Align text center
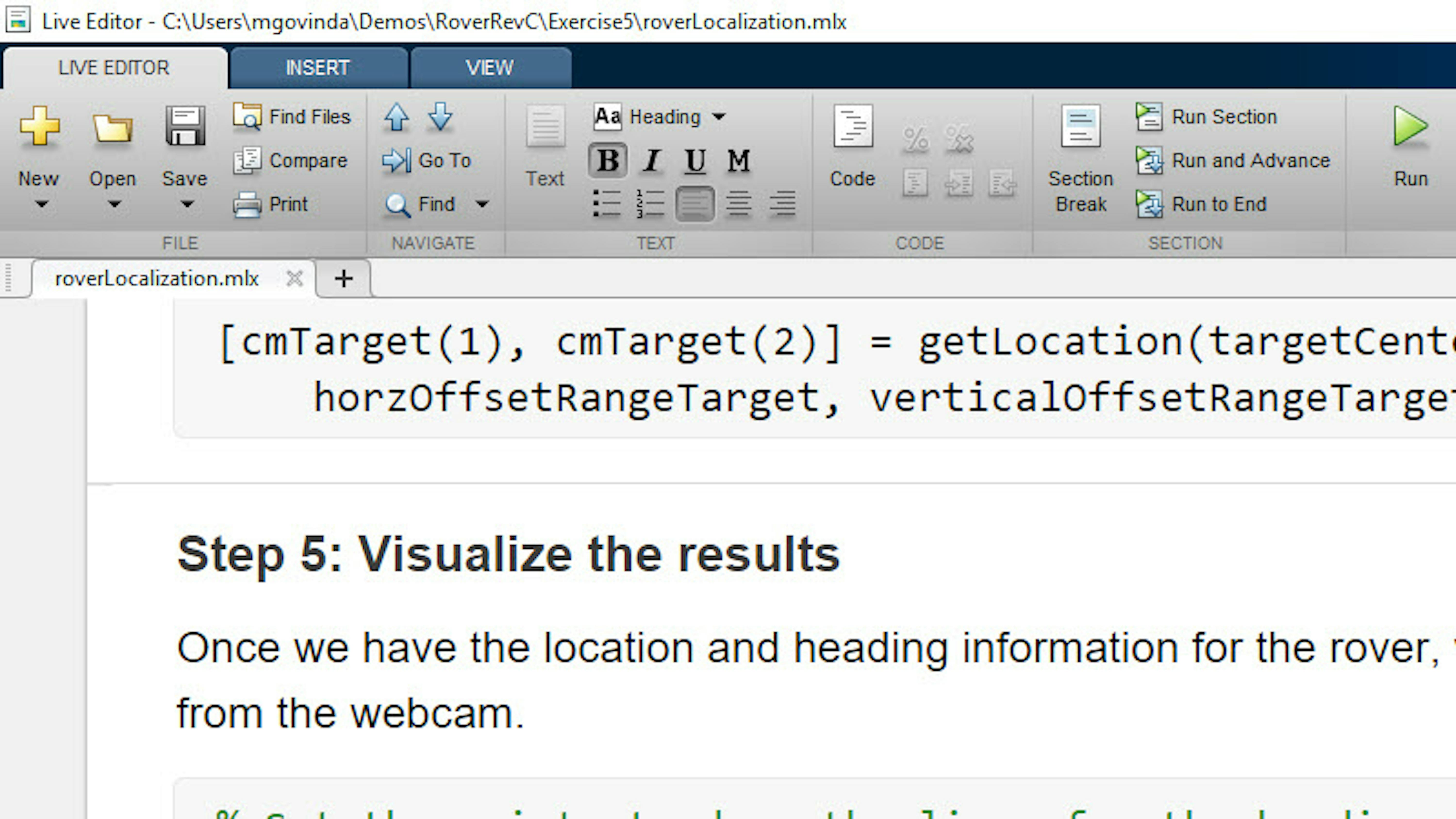The height and width of the screenshot is (819, 1456). coord(738,204)
